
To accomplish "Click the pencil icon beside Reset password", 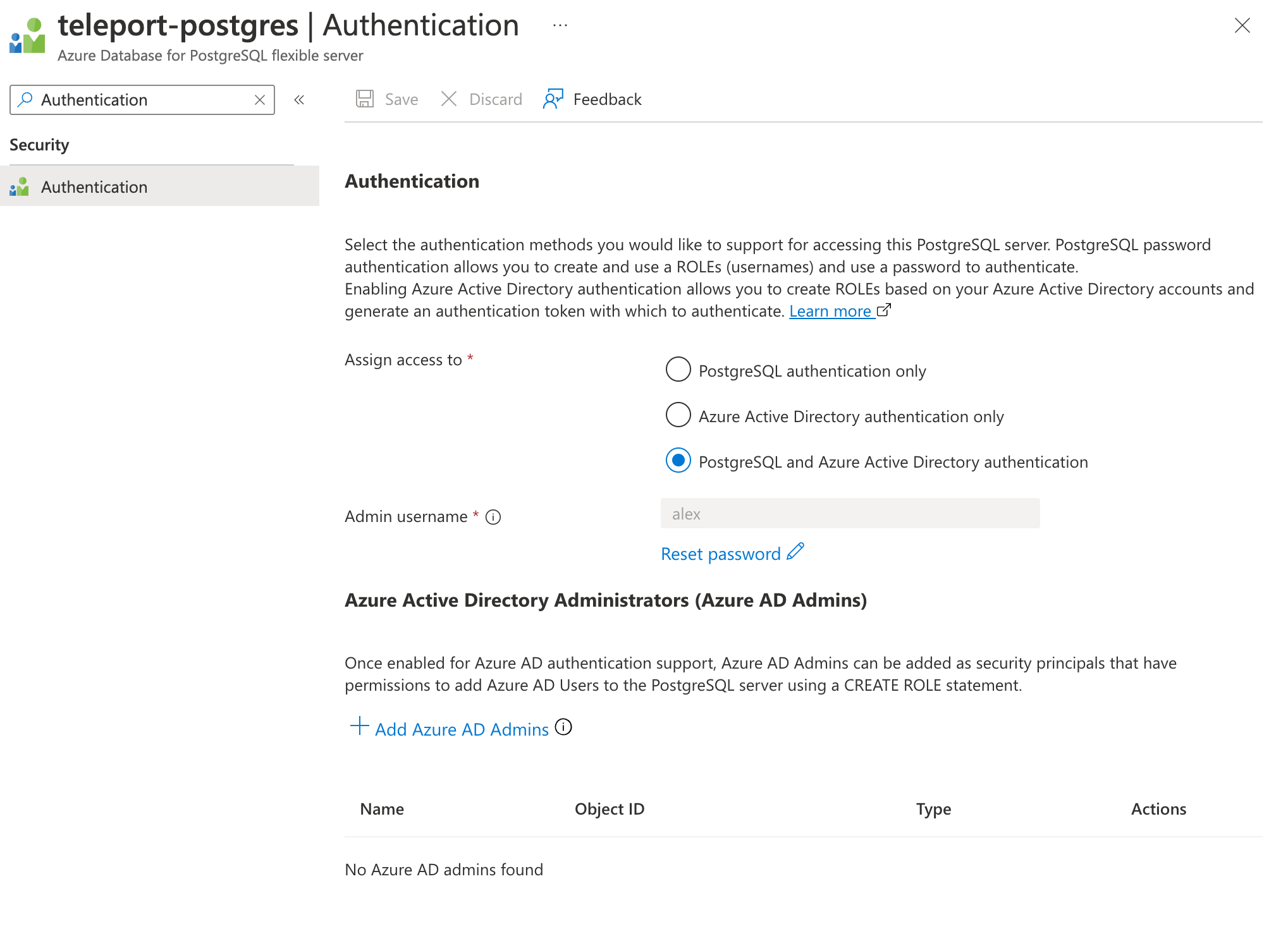I will (795, 552).
